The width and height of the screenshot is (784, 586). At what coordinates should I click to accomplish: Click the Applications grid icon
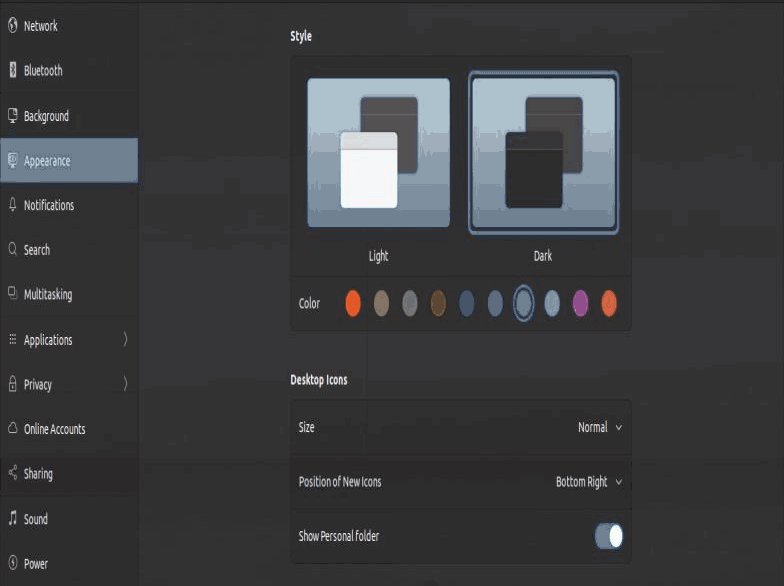13,339
